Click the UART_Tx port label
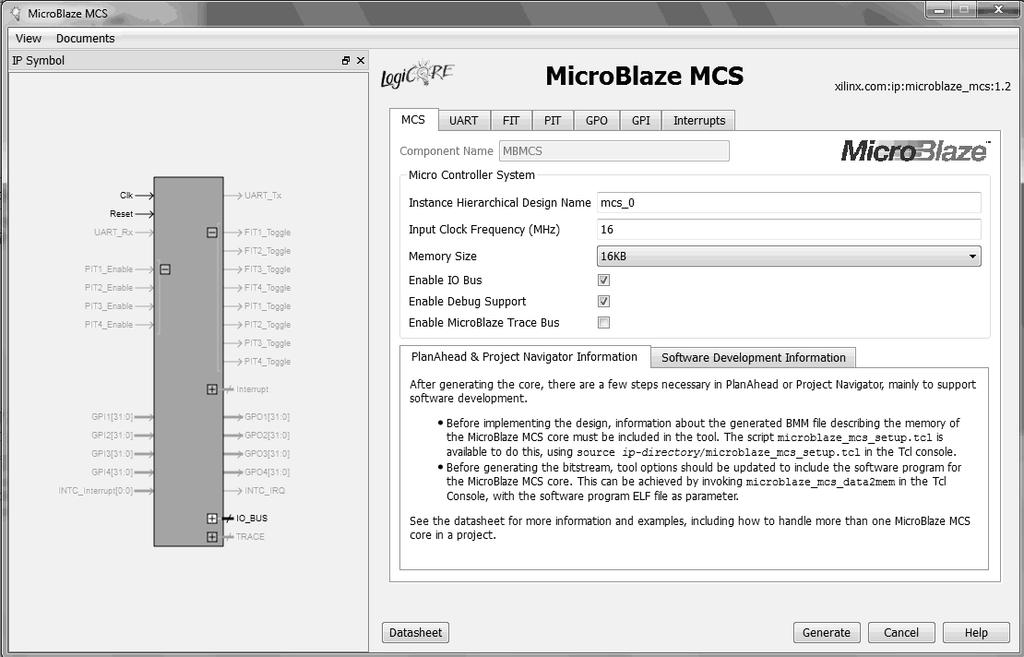 point(263,195)
